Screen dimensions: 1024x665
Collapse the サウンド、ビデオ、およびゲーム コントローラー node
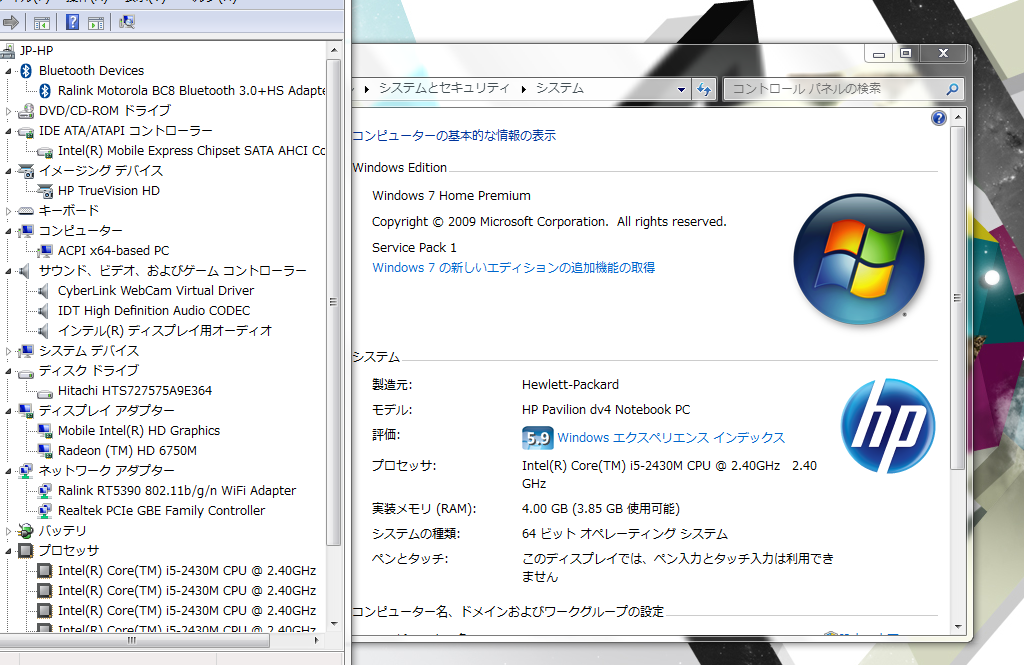point(8,271)
